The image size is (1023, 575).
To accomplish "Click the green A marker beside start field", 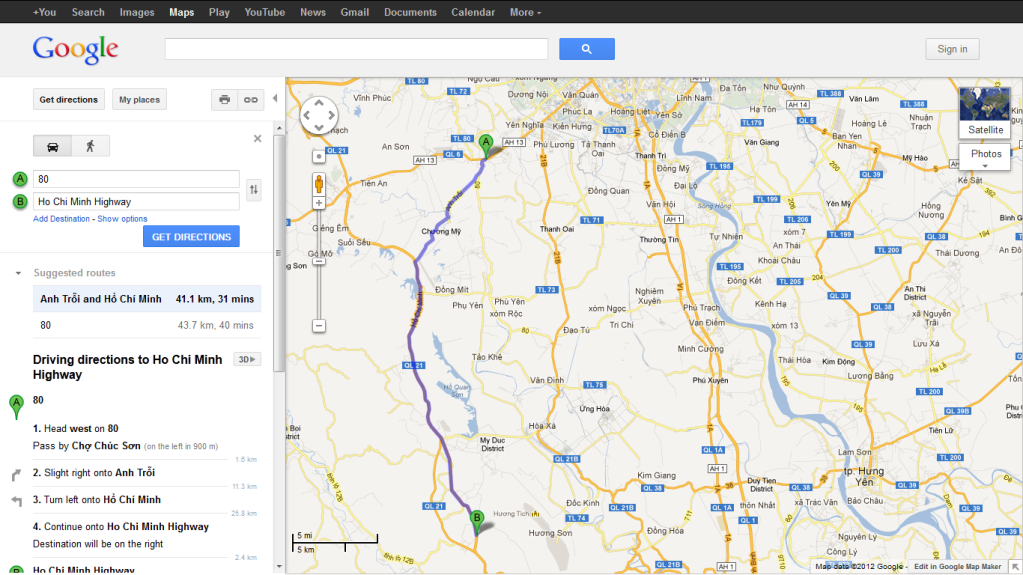I will pyautogui.click(x=20, y=179).
